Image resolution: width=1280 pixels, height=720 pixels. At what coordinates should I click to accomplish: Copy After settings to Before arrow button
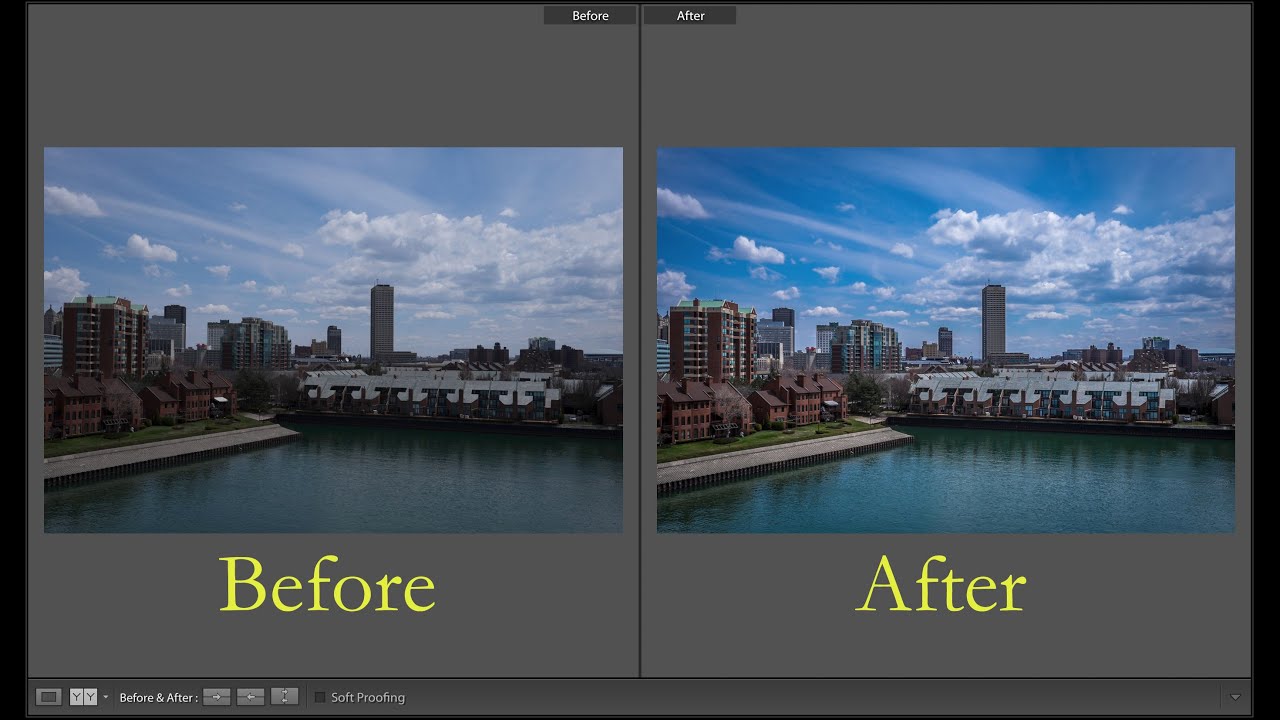click(x=251, y=697)
